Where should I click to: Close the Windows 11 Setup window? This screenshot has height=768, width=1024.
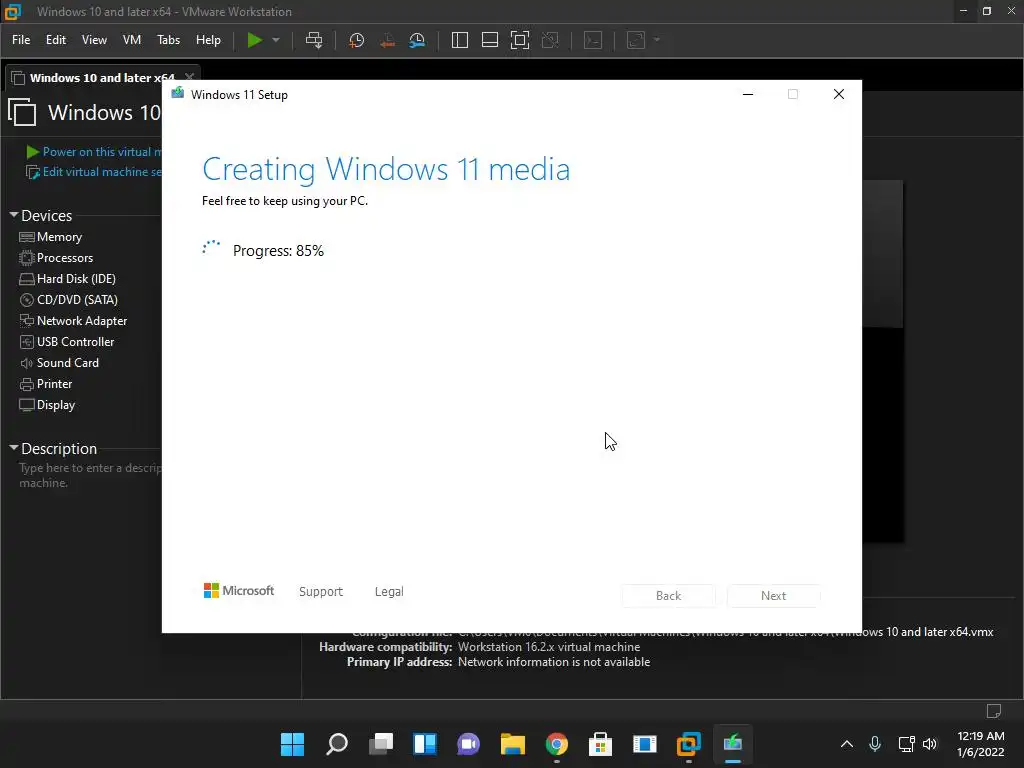[x=839, y=94]
